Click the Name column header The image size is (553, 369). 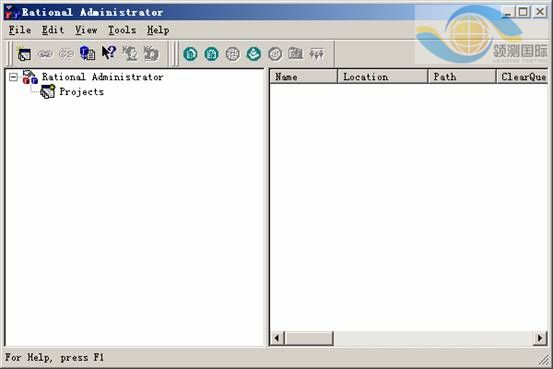tap(304, 77)
